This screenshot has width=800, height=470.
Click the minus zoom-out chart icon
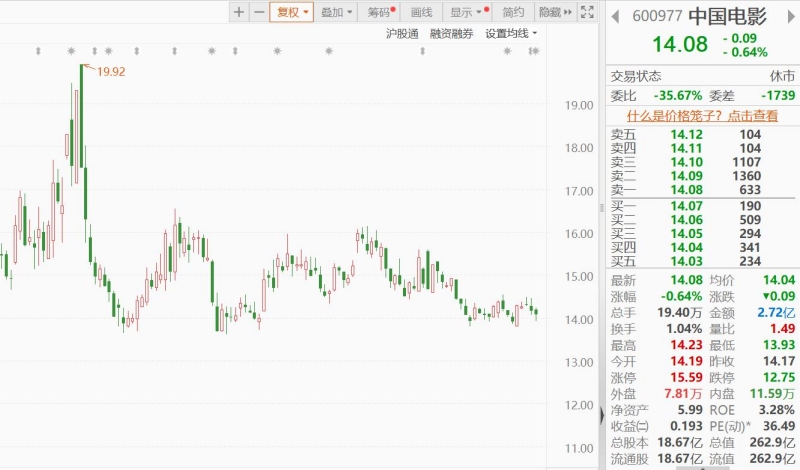coord(259,12)
